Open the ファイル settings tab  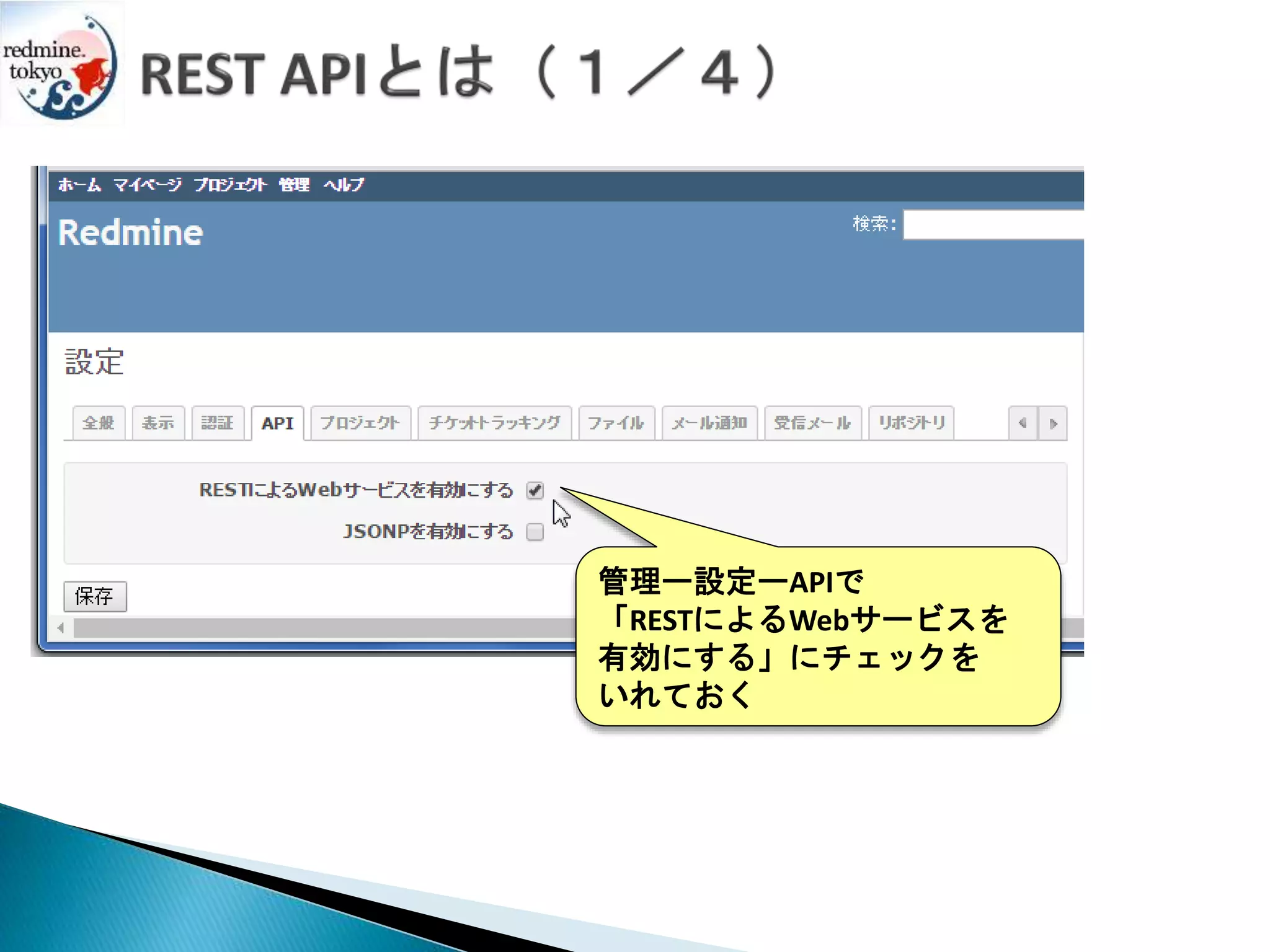616,423
